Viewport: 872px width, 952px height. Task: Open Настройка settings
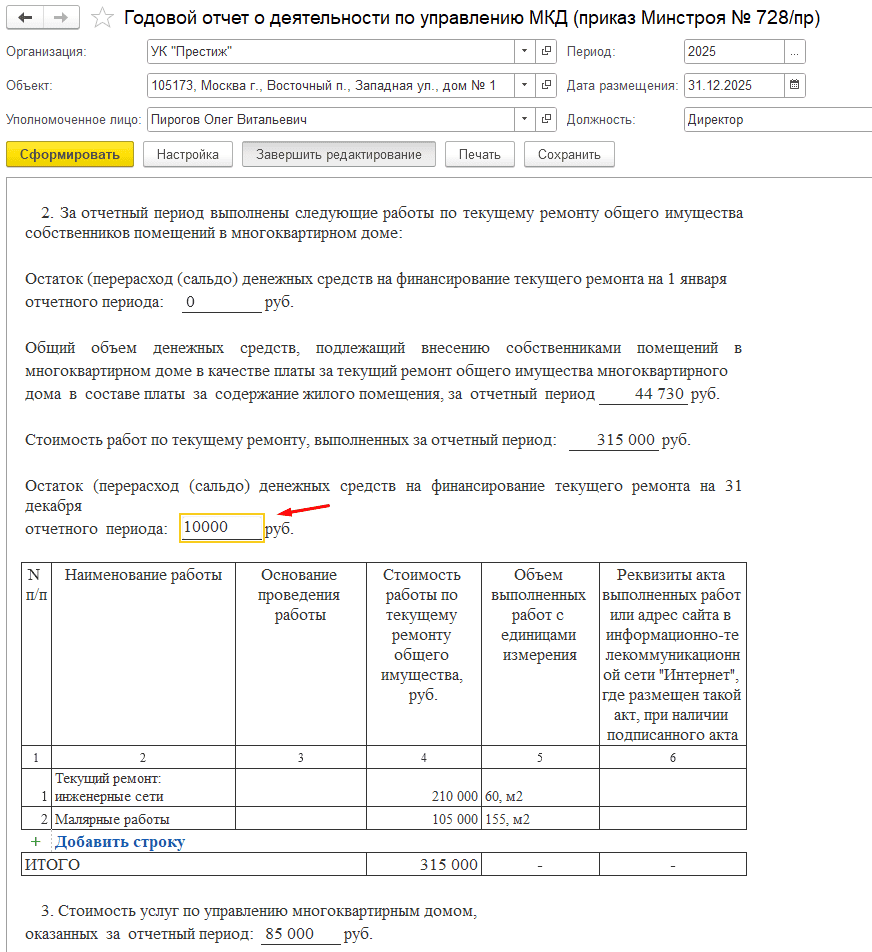[188, 154]
